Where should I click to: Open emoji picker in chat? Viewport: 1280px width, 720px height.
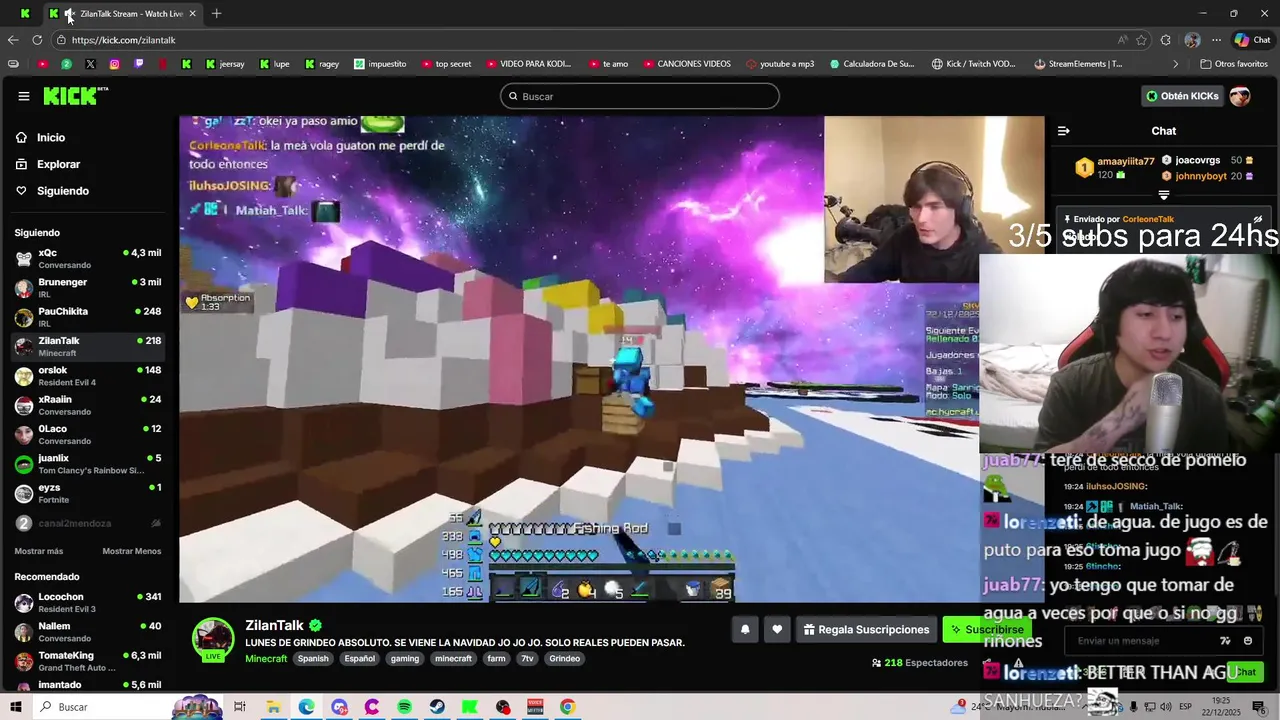(1248, 641)
